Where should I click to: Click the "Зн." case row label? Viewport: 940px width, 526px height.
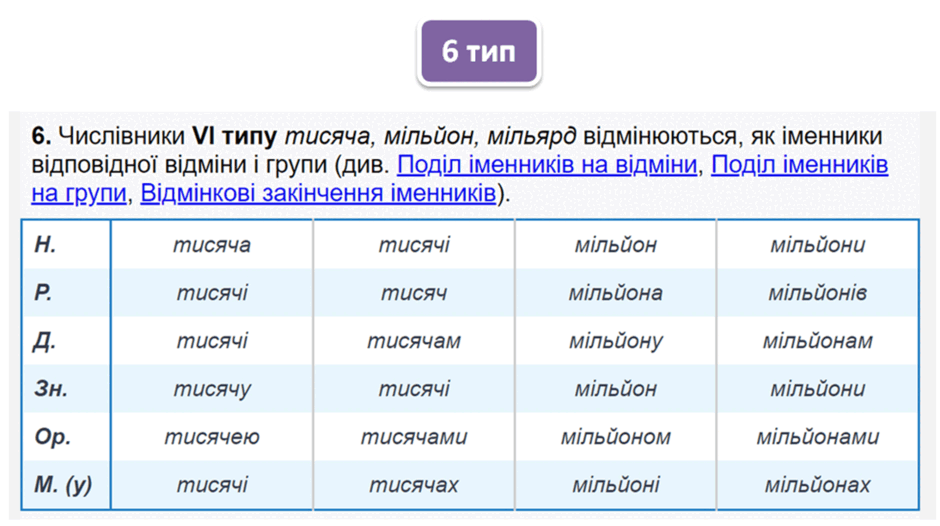(x=67, y=389)
